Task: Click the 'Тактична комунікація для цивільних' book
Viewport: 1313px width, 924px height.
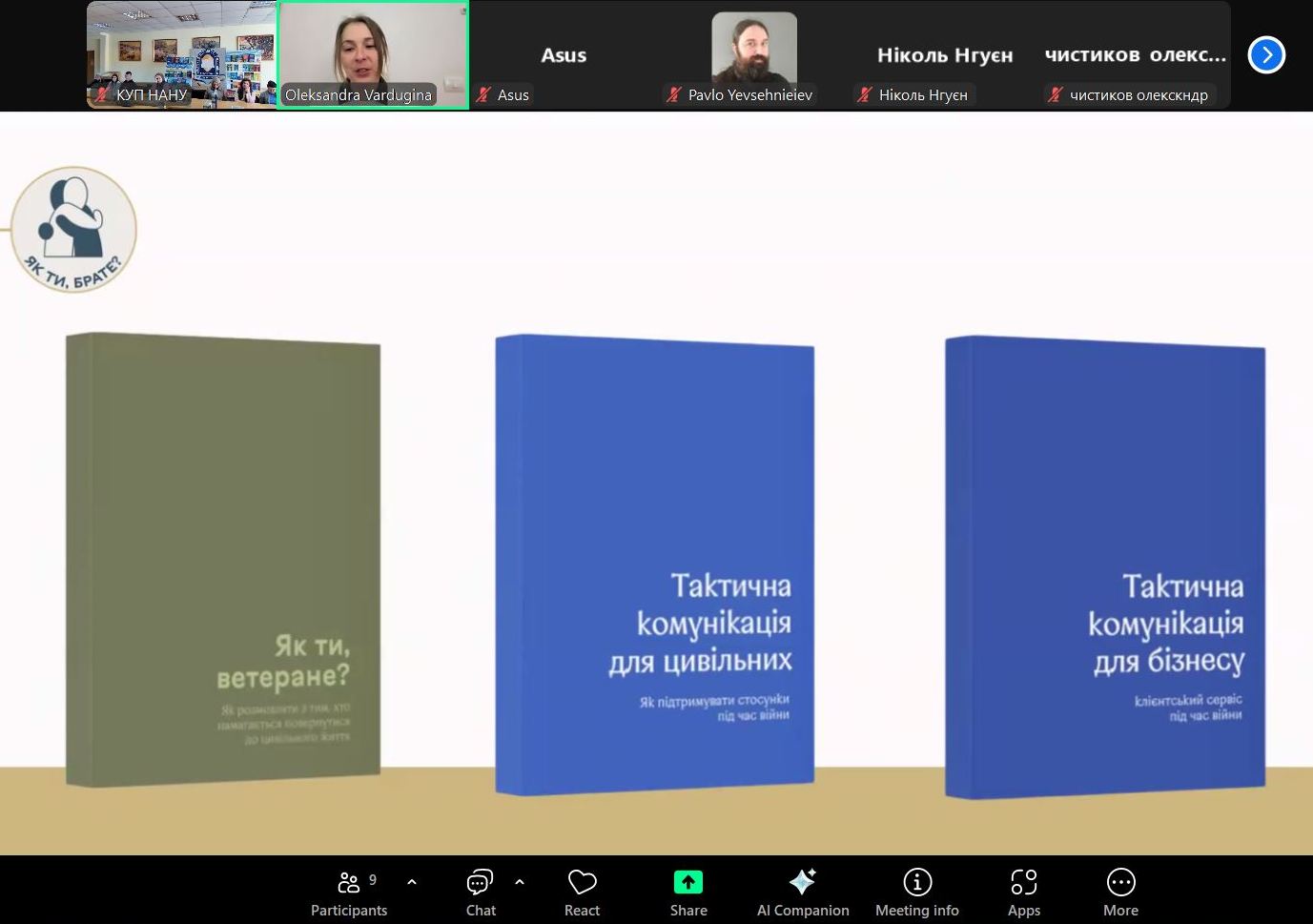Action: pyautogui.click(x=654, y=563)
